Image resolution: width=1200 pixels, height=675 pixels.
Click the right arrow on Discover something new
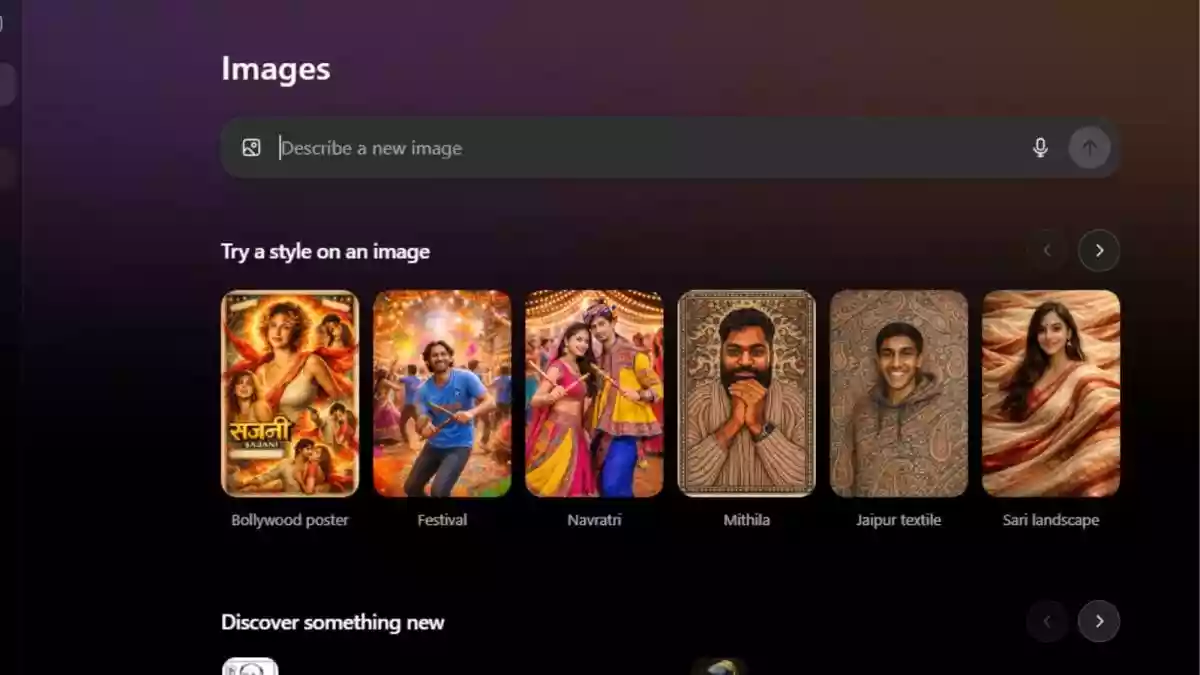[x=1099, y=621]
